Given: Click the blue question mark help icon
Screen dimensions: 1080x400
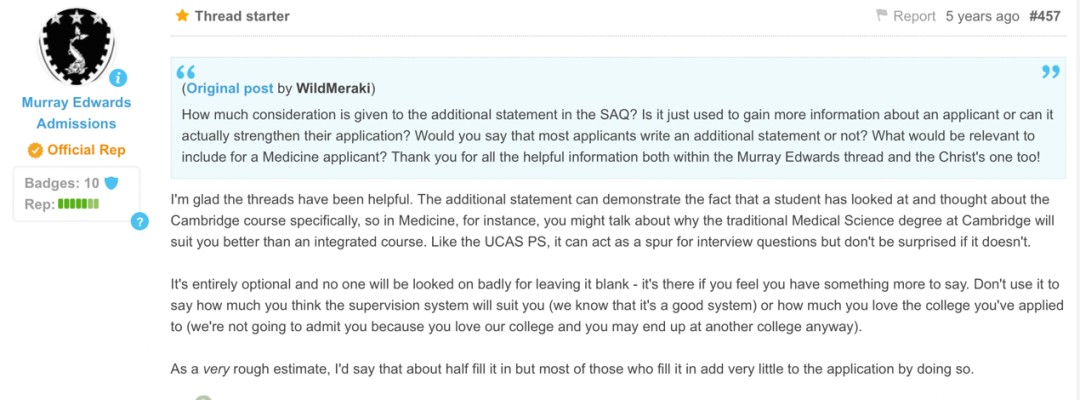Looking at the screenshot, I should 140,222.
